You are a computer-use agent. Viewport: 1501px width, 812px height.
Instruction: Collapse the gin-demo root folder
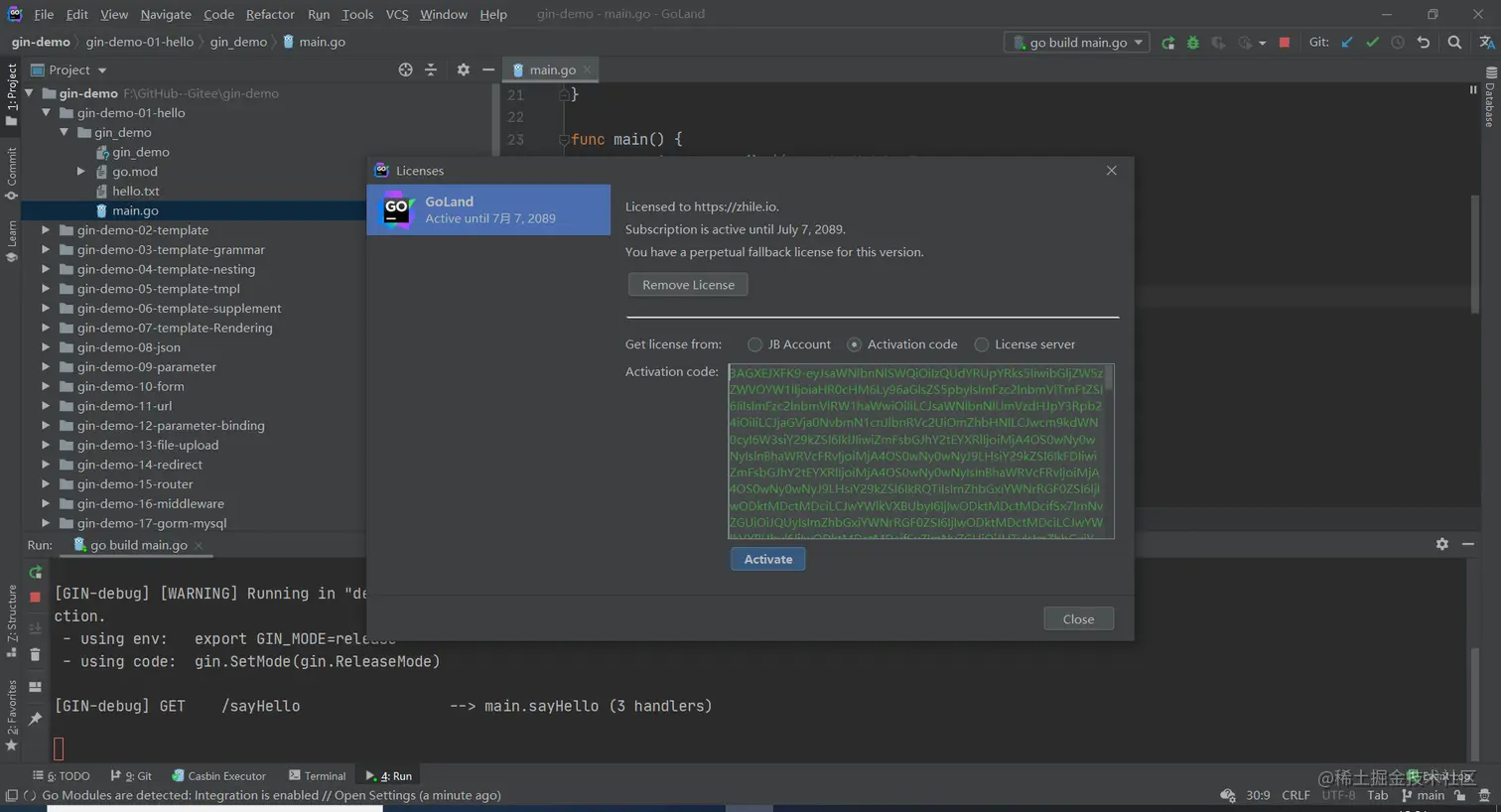29,93
